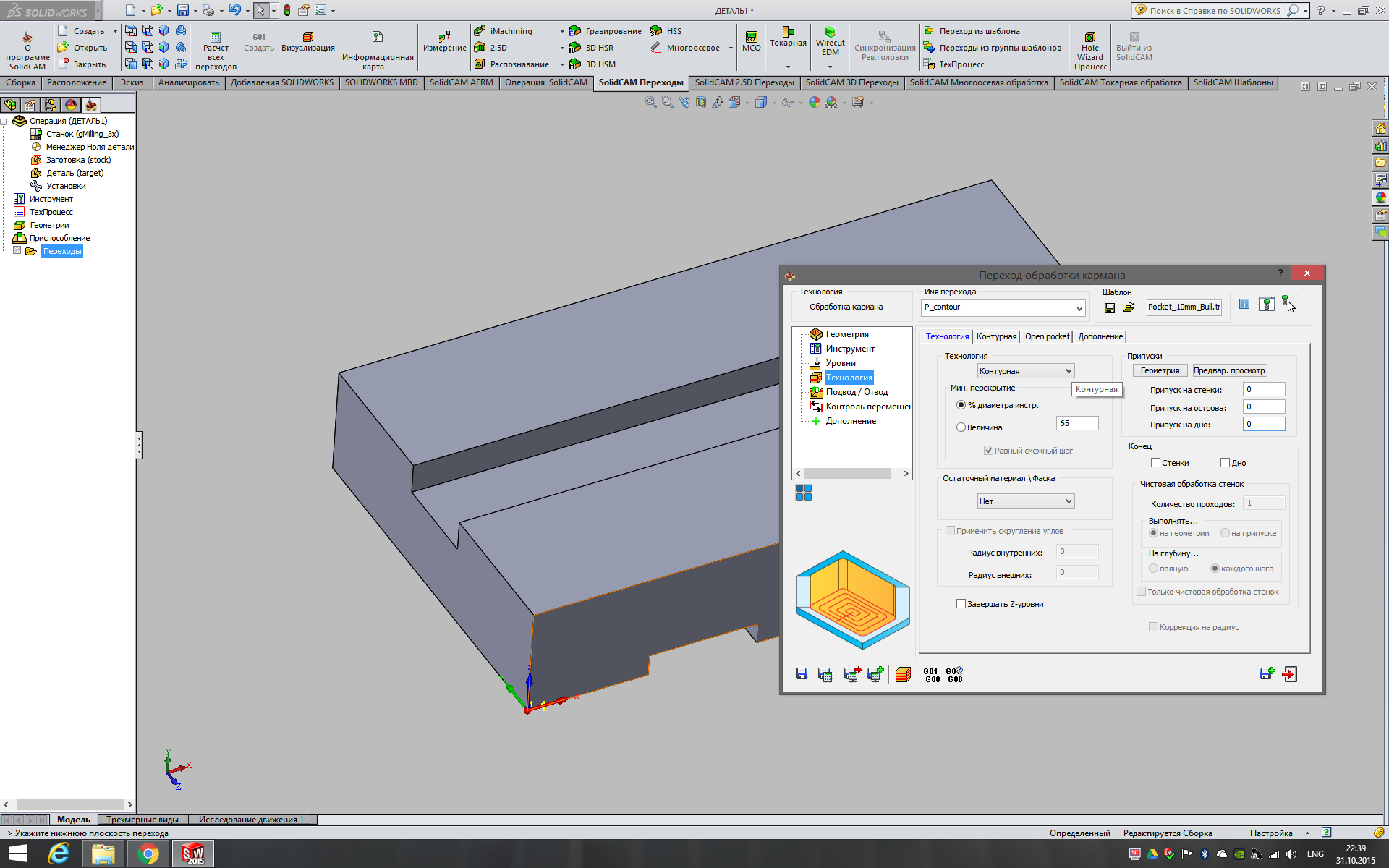This screenshot has height=868, width=1389.
Task: Click the Геометрия allowance button
Action: click(1160, 370)
